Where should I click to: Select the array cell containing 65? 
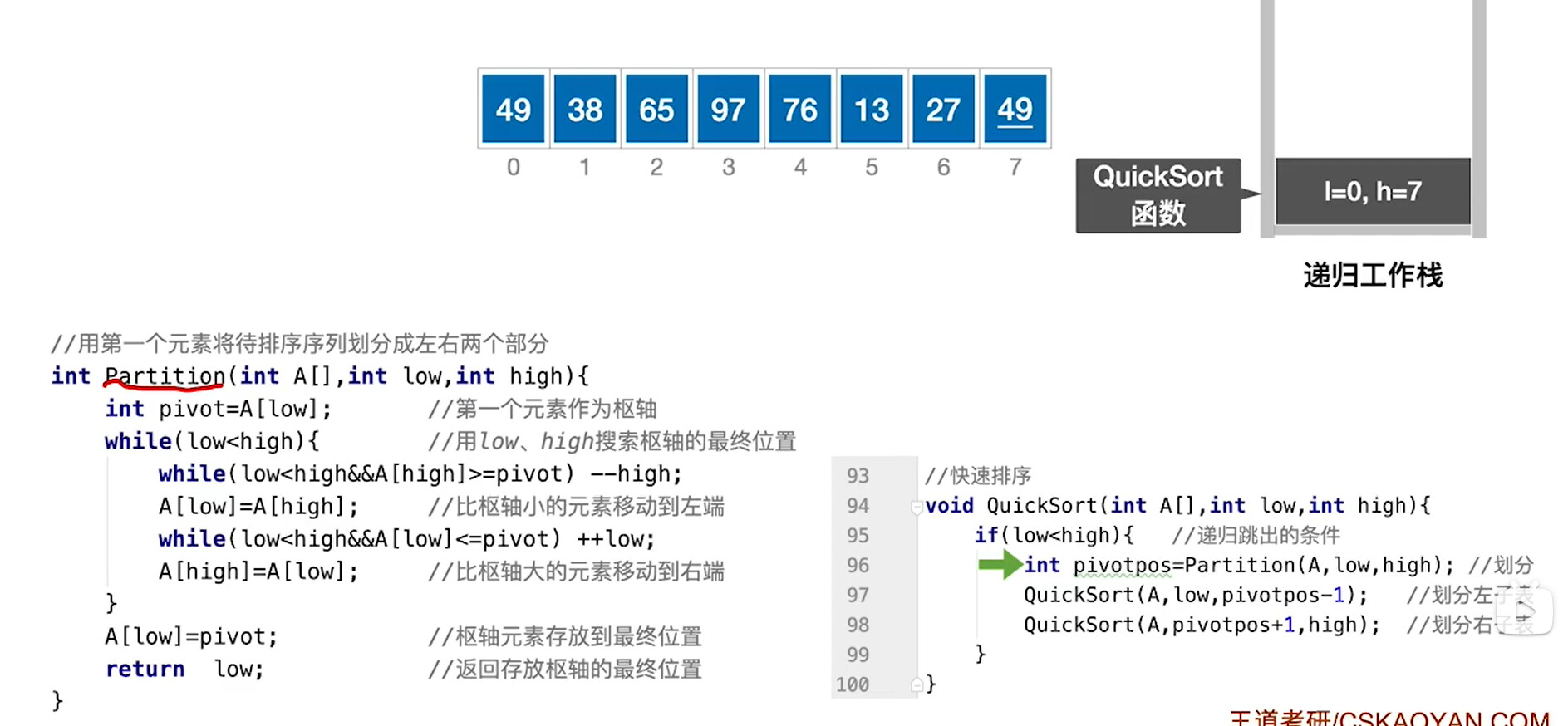tap(656, 109)
